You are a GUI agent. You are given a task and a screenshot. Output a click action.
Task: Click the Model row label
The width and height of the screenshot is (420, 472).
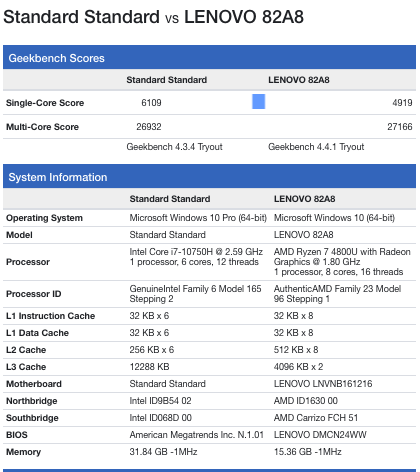19,235
